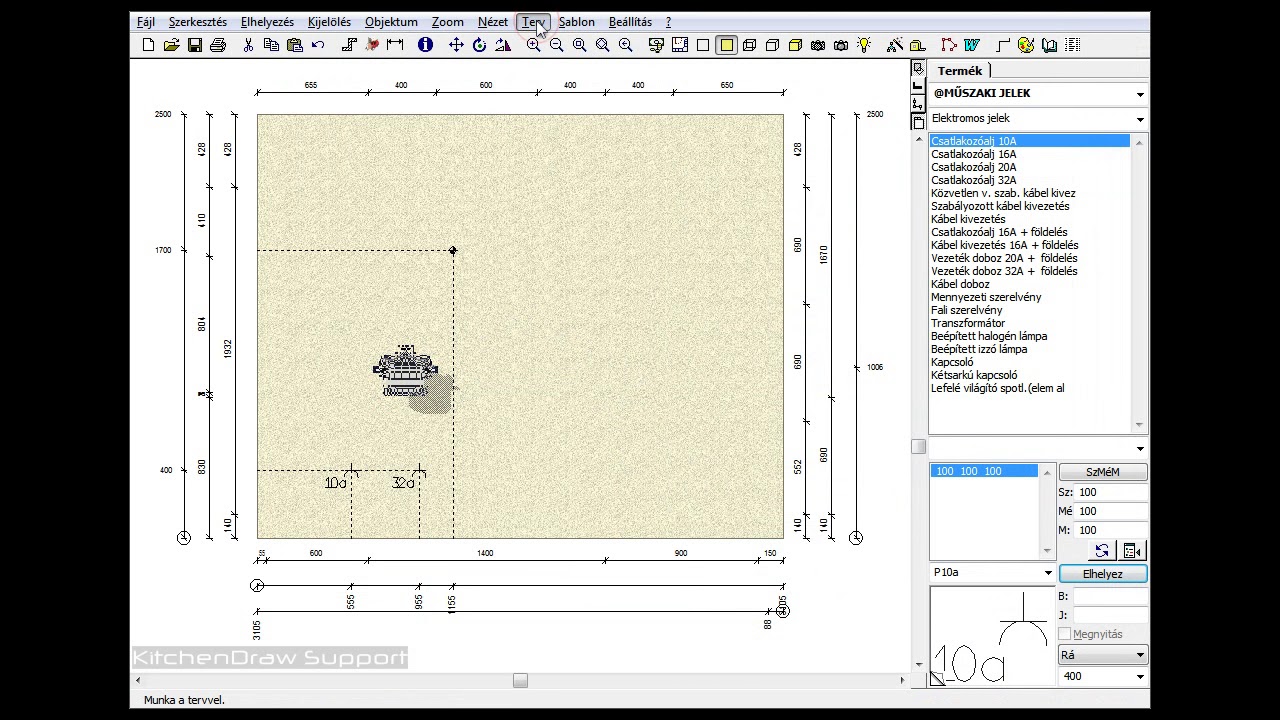Image resolution: width=1280 pixels, height=720 pixels.
Task: Undo the last action via toolbar
Action: (318, 45)
